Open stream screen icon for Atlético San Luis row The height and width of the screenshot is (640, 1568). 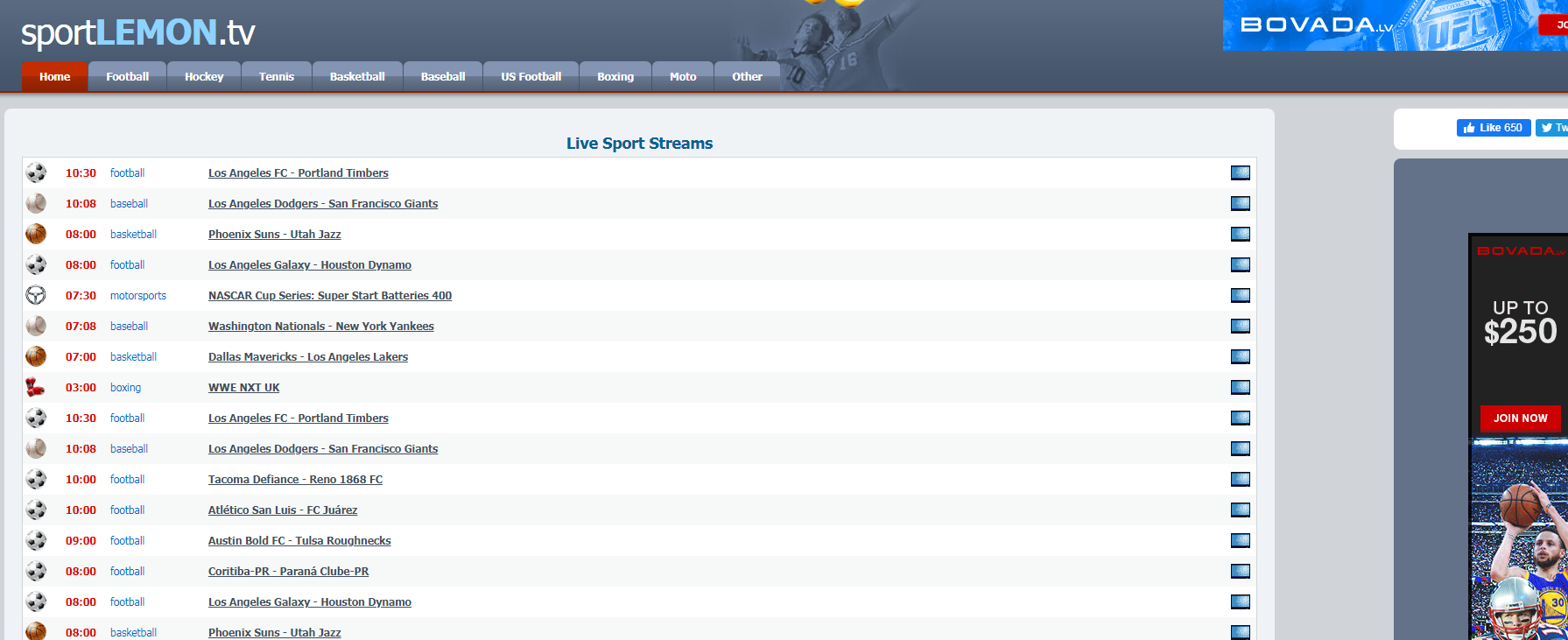[x=1241, y=510]
